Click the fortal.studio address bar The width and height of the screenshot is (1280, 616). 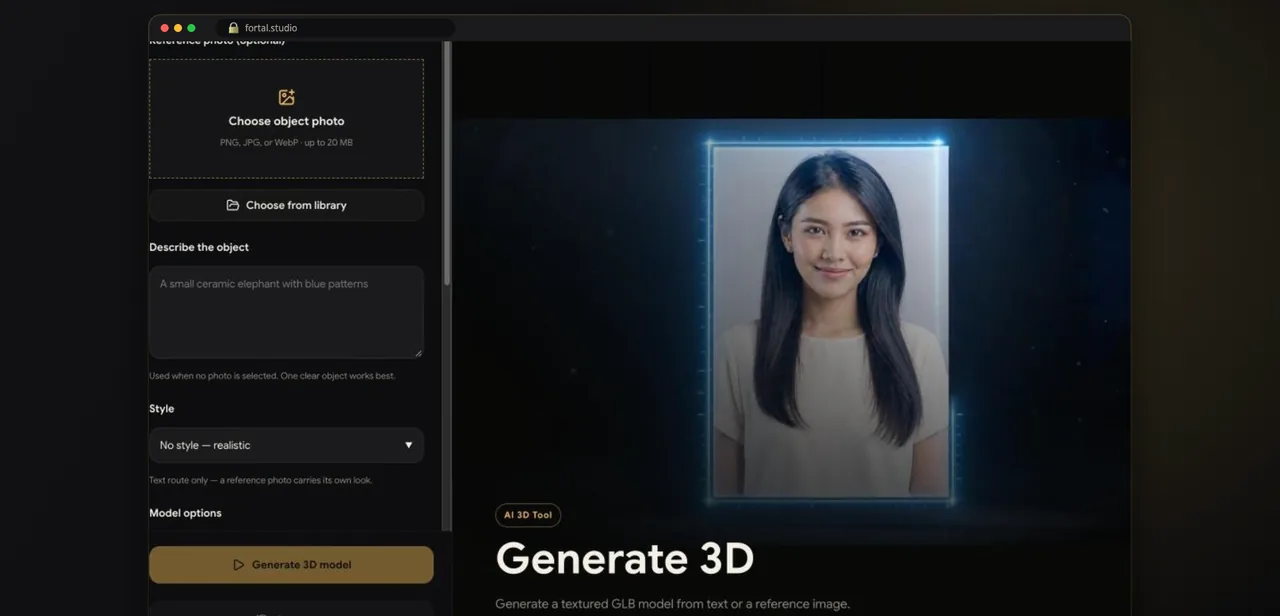tap(336, 28)
